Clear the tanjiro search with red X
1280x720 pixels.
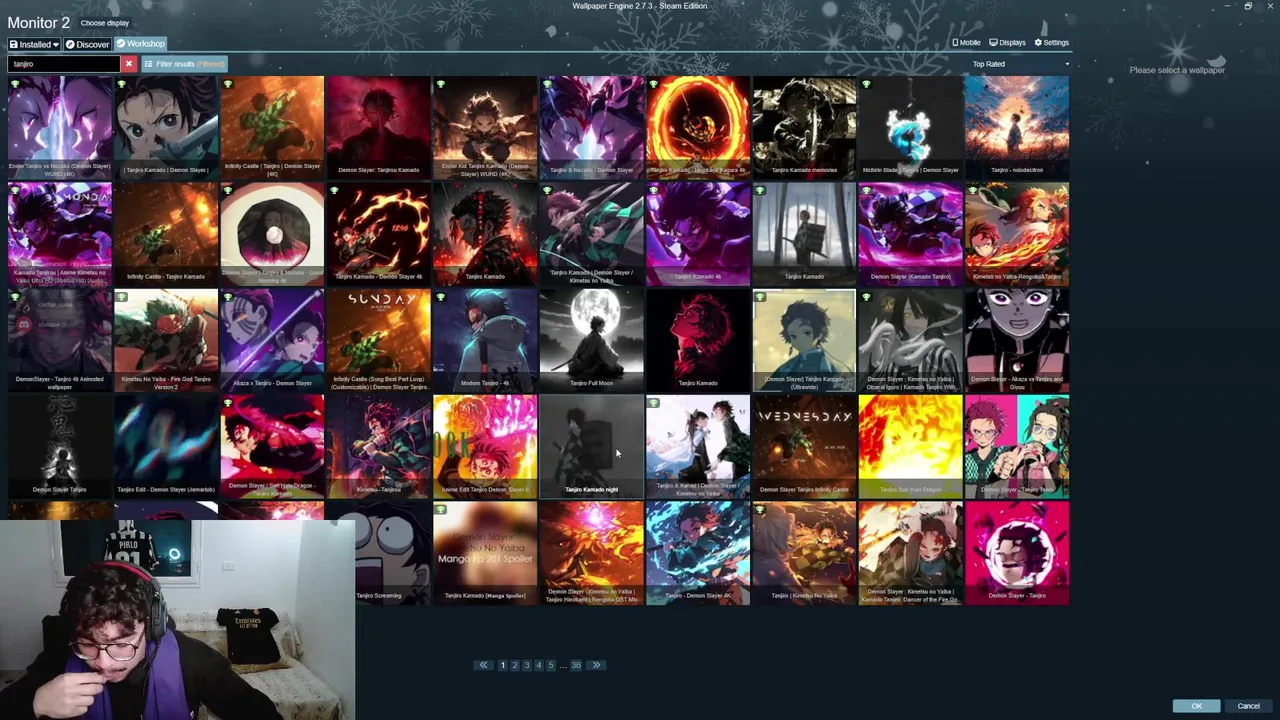(128, 64)
